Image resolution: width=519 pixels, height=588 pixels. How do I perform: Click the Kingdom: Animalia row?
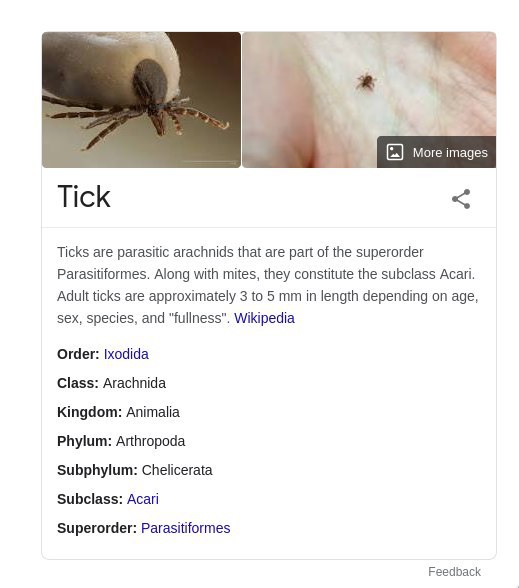[118, 412]
